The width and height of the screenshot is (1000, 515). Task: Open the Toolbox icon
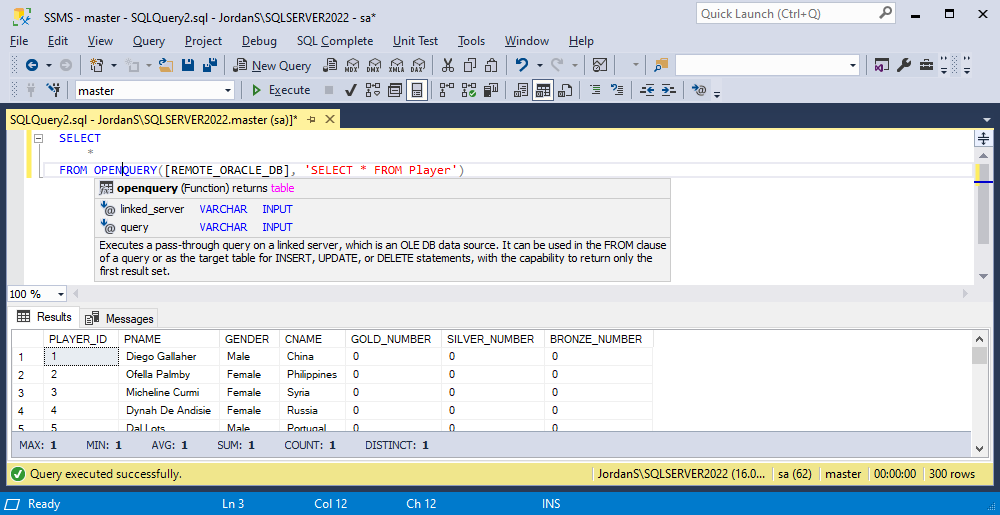click(926, 65)
